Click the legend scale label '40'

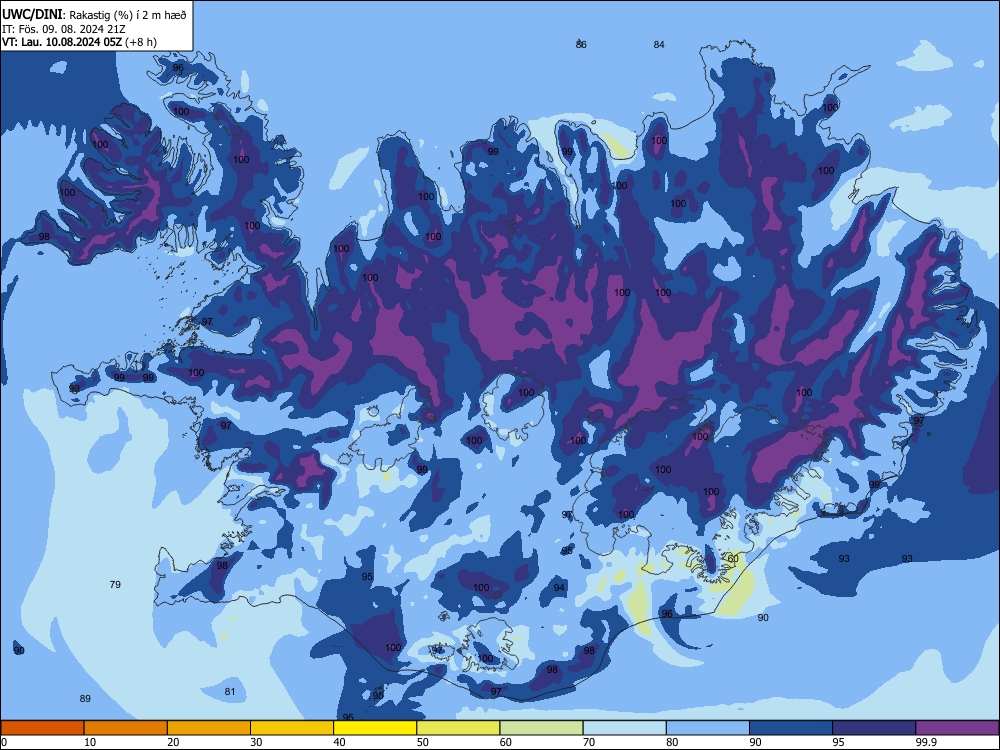tap(339, 742)
